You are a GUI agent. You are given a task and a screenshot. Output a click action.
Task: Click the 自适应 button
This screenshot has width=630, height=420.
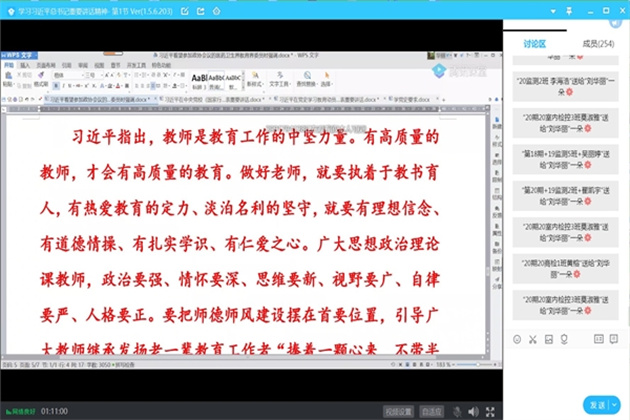click(432, 412)
